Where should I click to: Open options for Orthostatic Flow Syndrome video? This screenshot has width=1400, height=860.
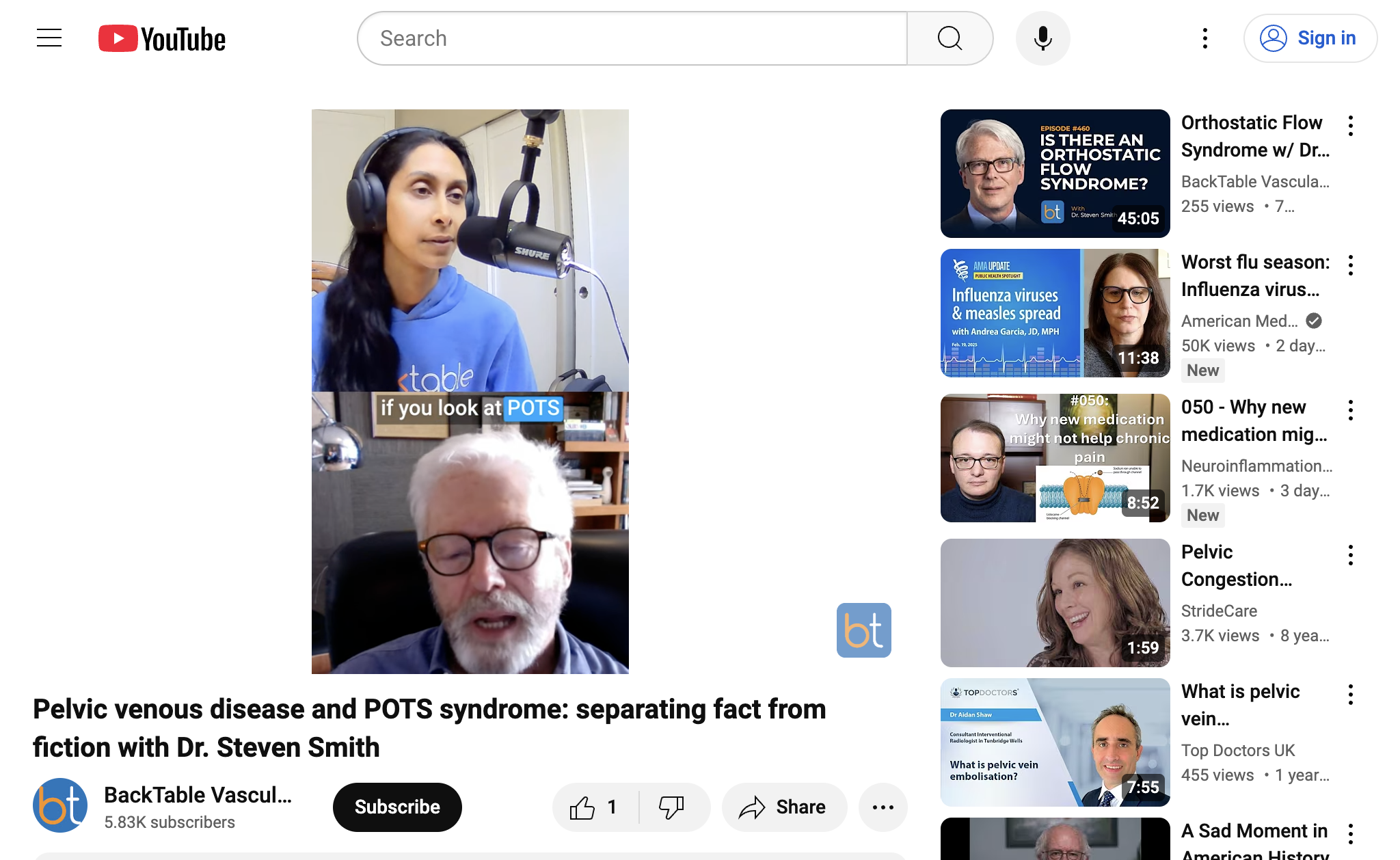[x=1351, y=126]
